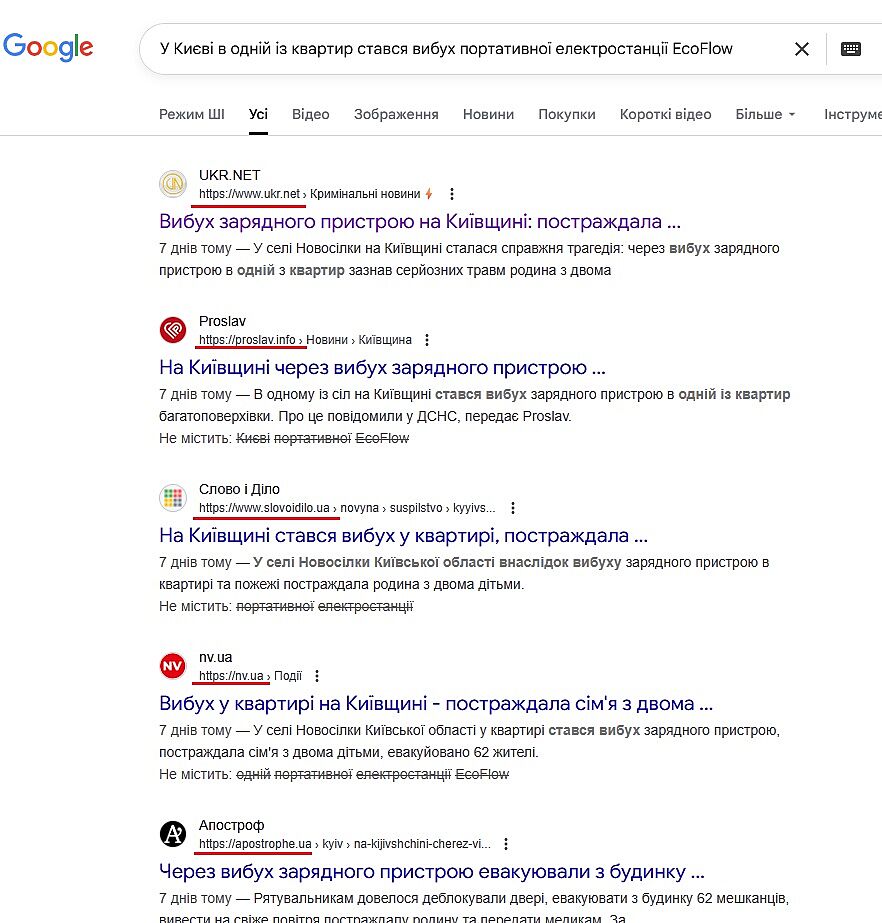Open 'Через вибух зарядного пристрою евакуювали' link
Image resolution: width=882 pixels, height=923 pixels.
pos(432,871)
